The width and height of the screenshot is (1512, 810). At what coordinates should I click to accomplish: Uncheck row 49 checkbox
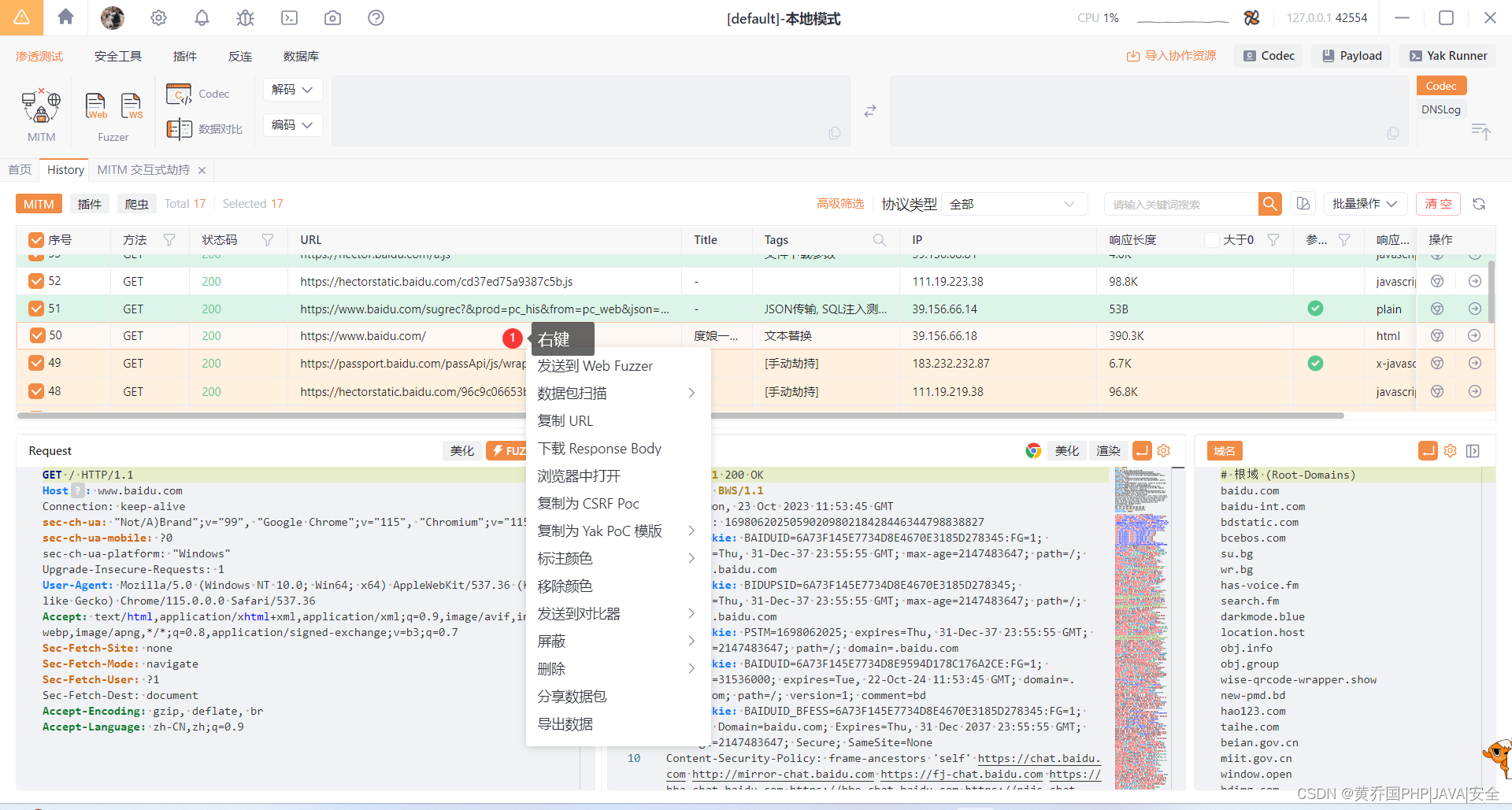click(x=36, y=363)
